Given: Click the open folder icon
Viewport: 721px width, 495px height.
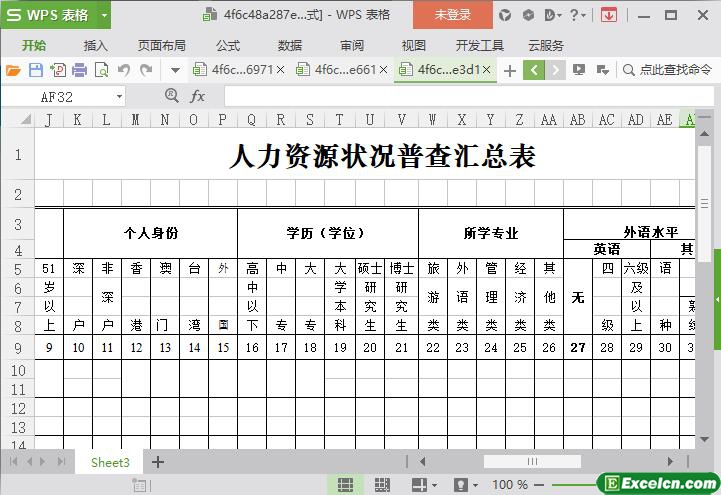Looking at the screenshot, I should click(13, 70).
